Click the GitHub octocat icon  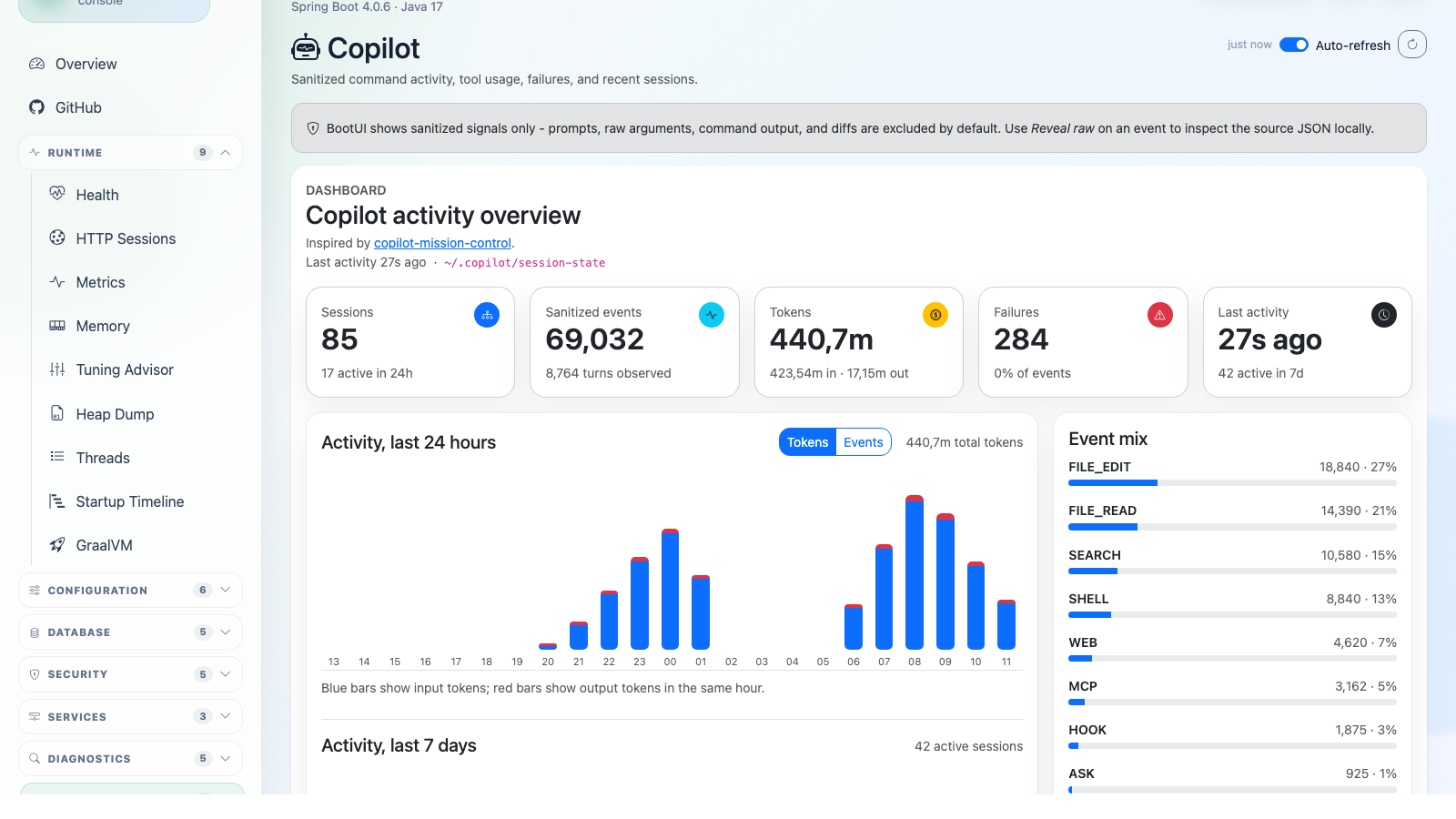(x=36, y=107)
